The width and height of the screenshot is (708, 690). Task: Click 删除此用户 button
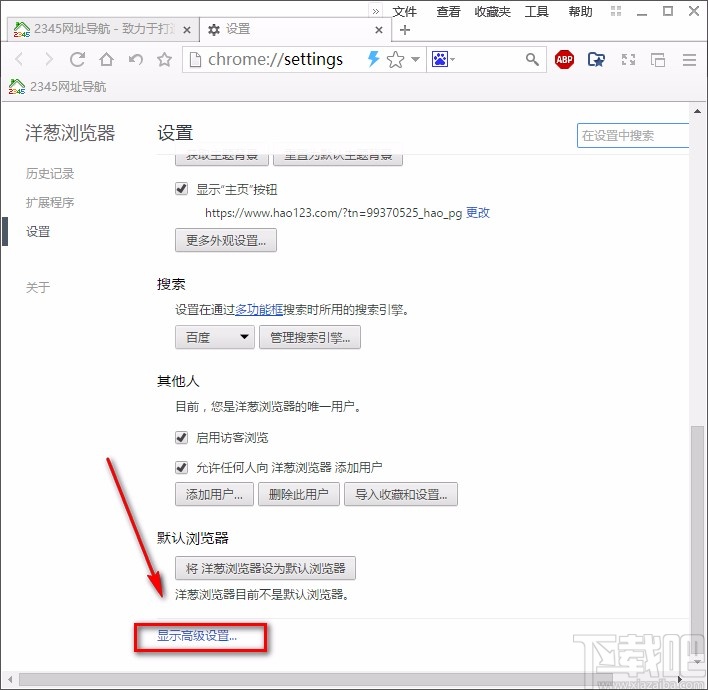point(299,494)
